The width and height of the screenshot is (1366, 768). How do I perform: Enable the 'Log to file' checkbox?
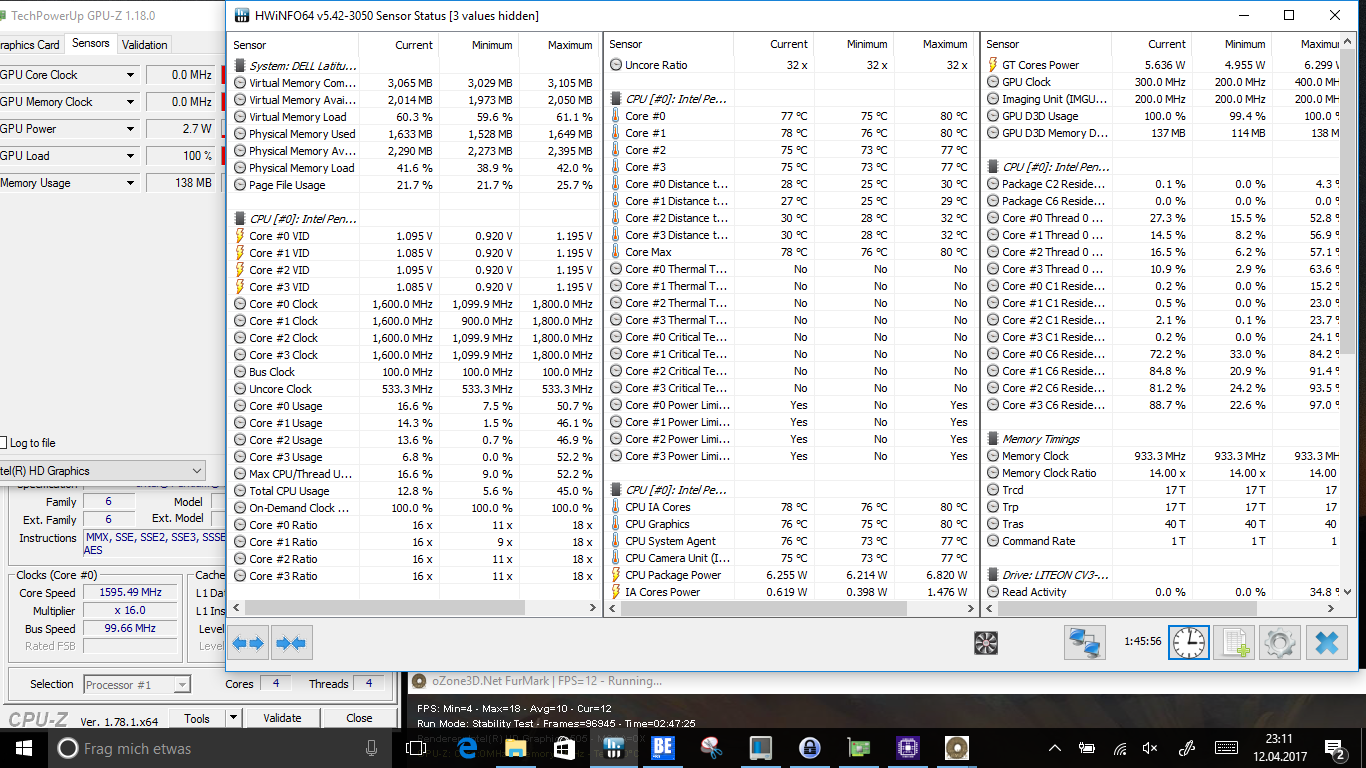(x=5, y=443)
